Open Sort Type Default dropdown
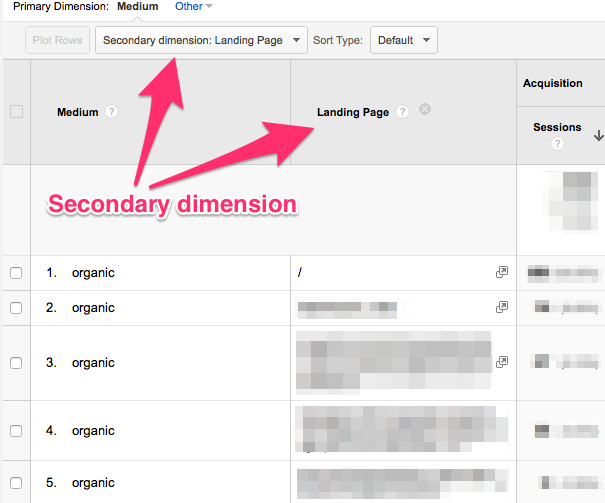 404,40
